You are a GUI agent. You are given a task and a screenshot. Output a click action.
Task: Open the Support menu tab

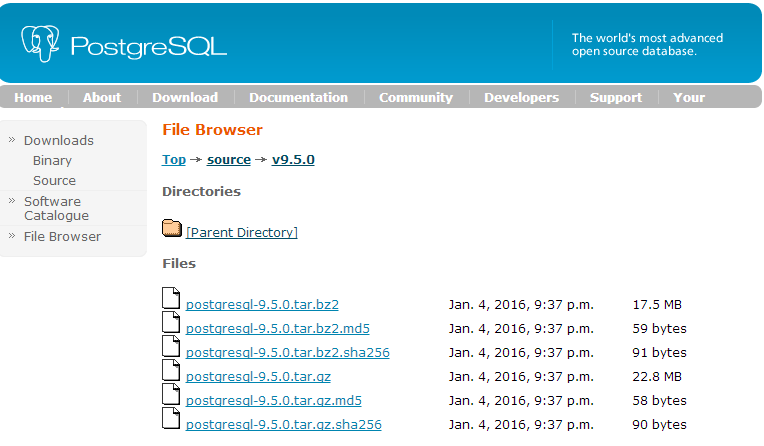click(x=616, y=97)
